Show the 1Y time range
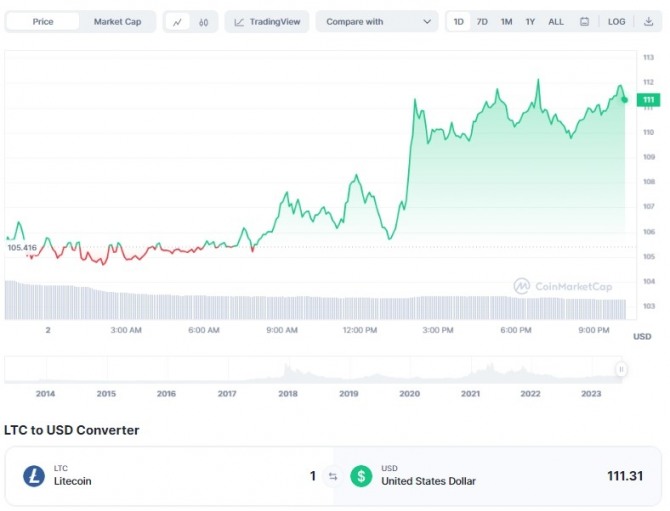The height and width of the screenshot is (511, 670). tap(530, 21)
